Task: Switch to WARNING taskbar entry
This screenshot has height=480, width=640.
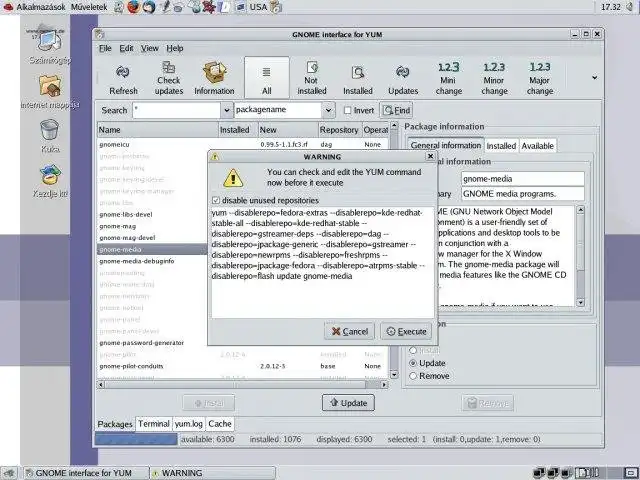Action: [212, 473]
